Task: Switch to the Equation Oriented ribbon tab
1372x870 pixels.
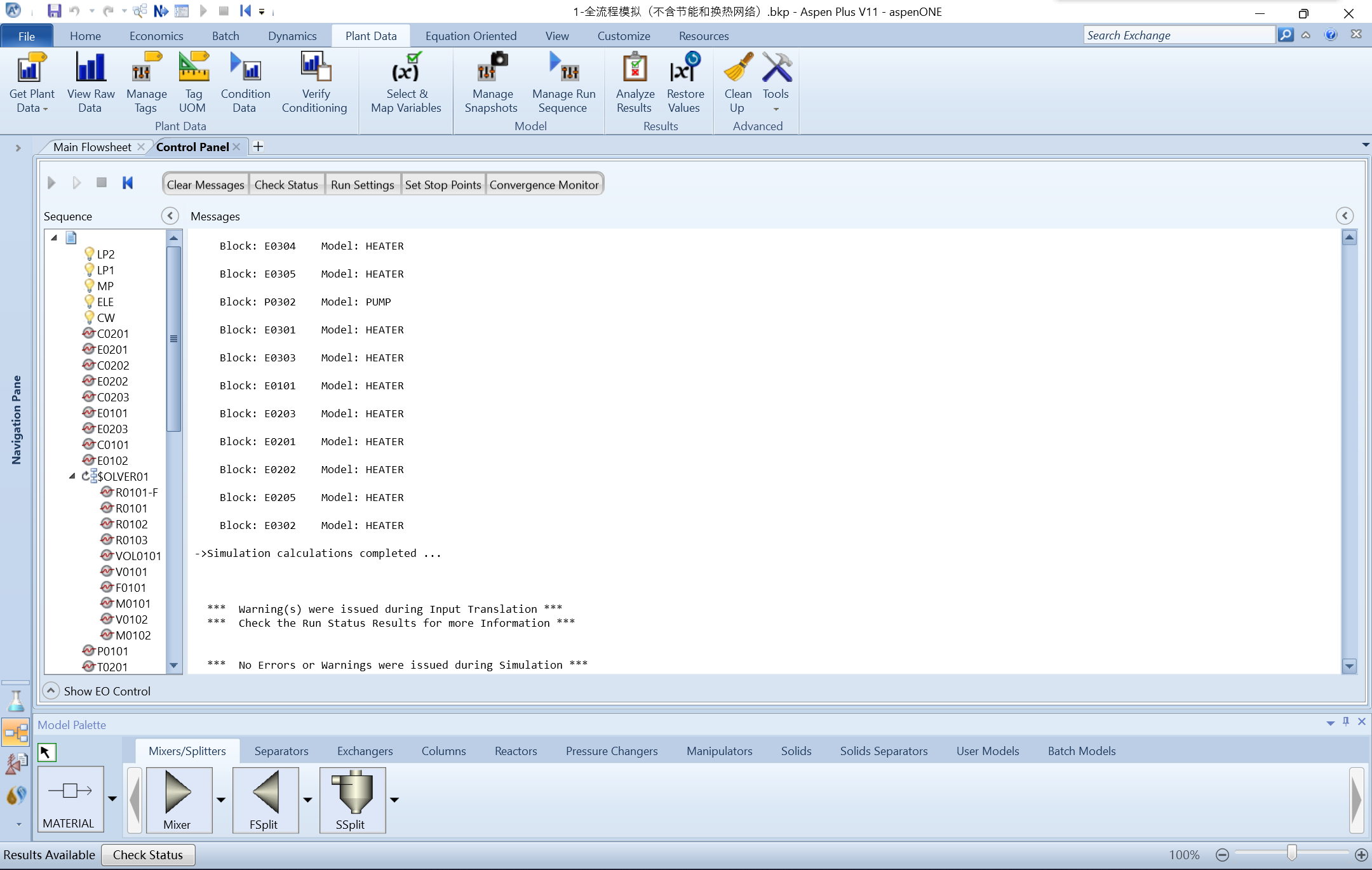Action: [471, 36]
